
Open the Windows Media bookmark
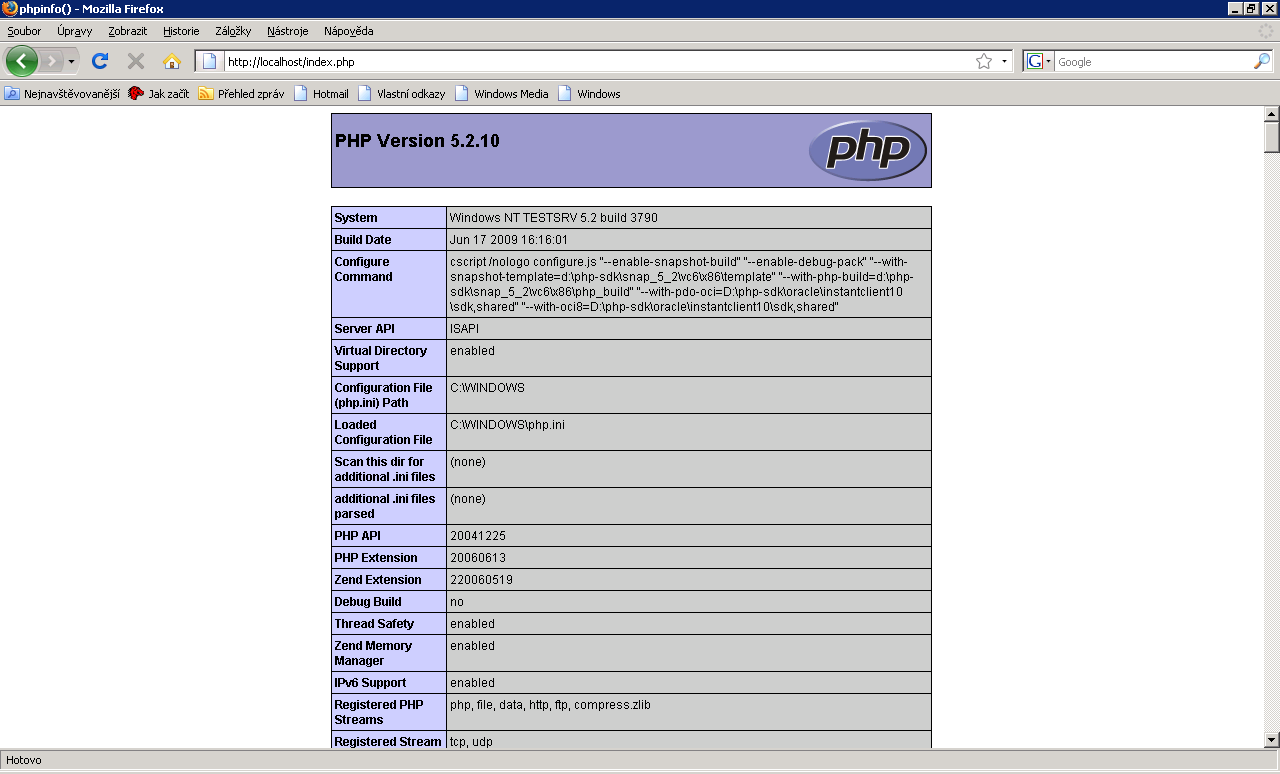(x=502, y=94)
